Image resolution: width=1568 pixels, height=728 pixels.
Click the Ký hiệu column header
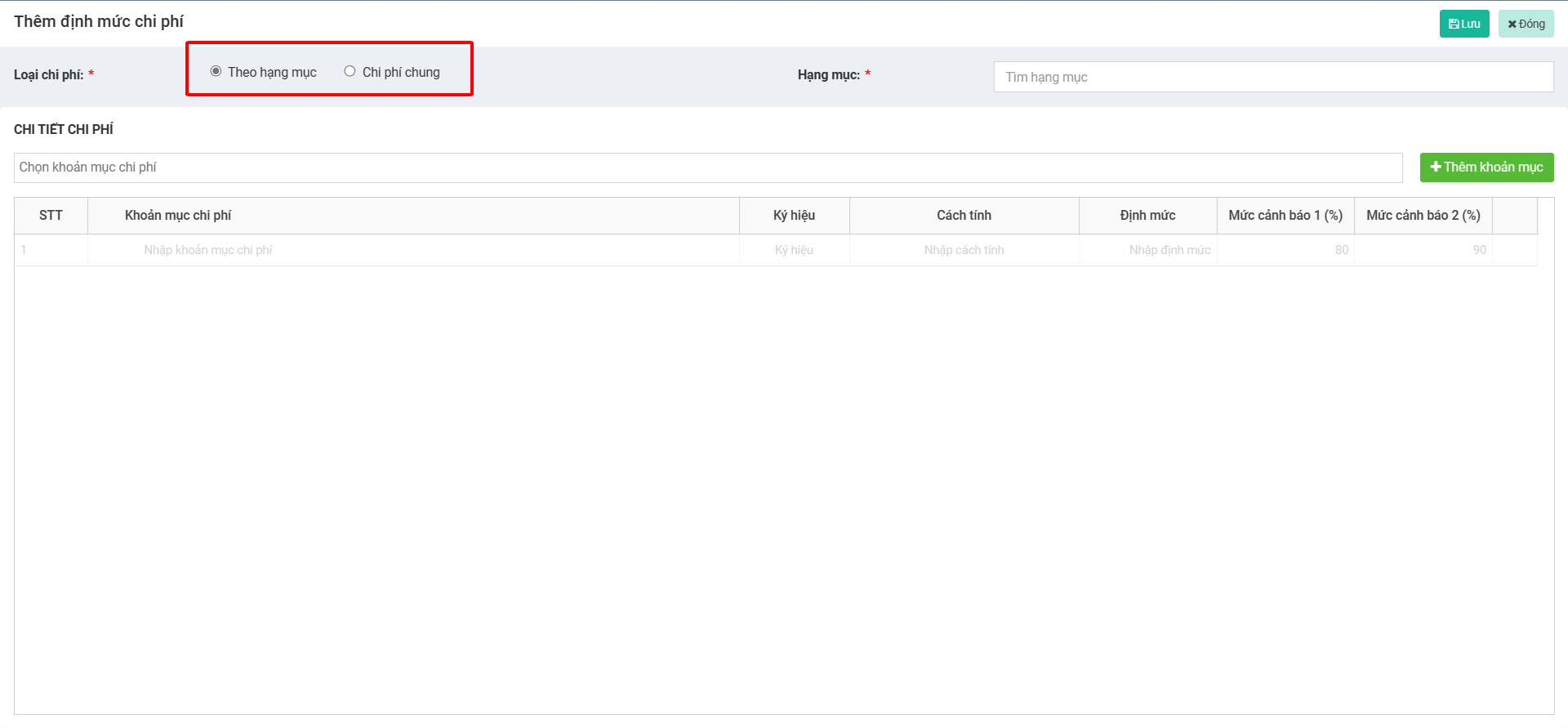tap(794, 216)
